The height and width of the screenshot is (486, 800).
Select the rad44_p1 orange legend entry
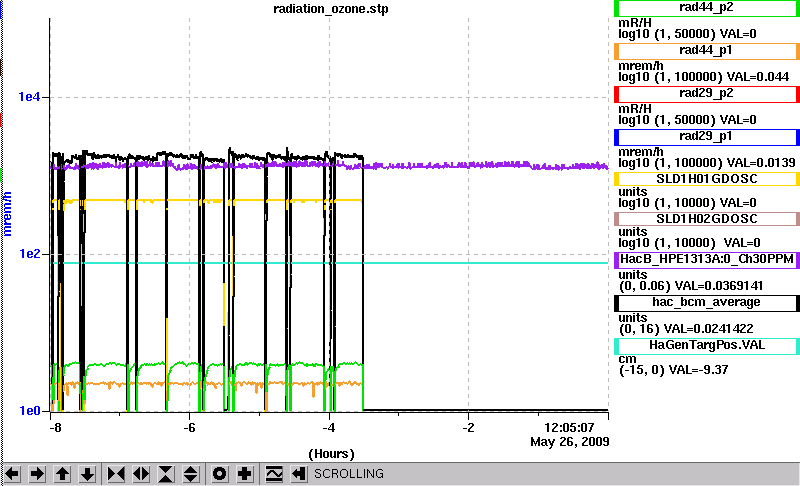707,51
